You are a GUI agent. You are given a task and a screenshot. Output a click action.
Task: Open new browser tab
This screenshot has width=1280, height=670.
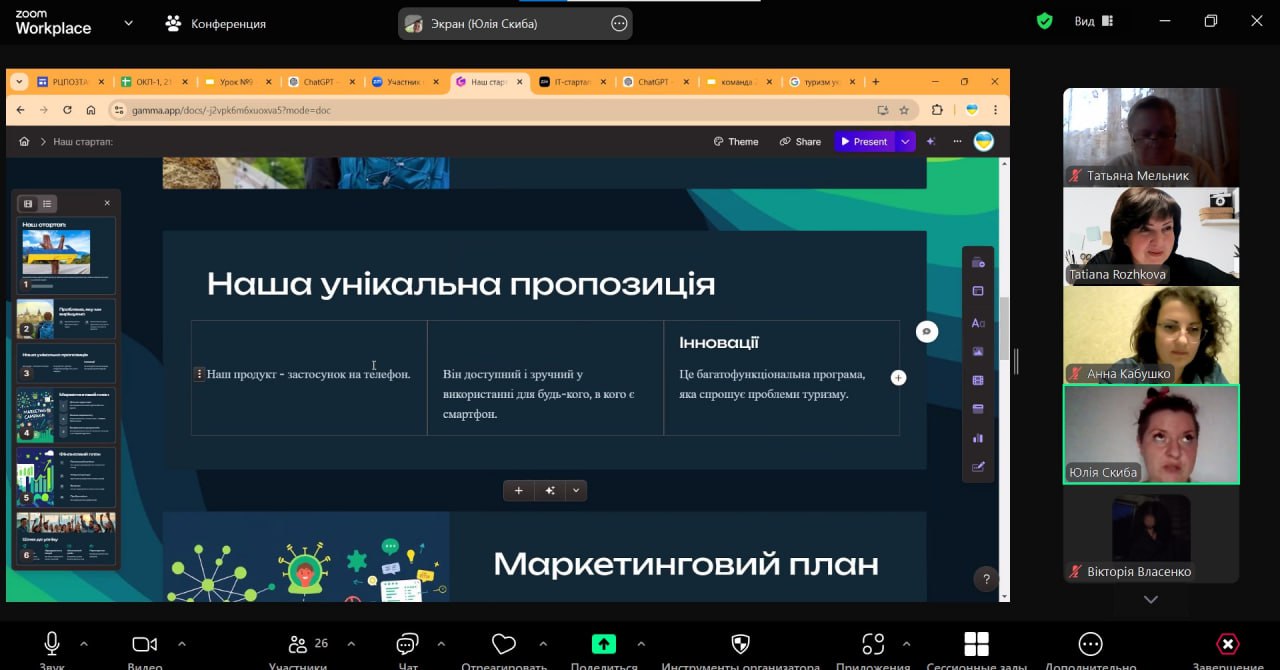point(876,82)
